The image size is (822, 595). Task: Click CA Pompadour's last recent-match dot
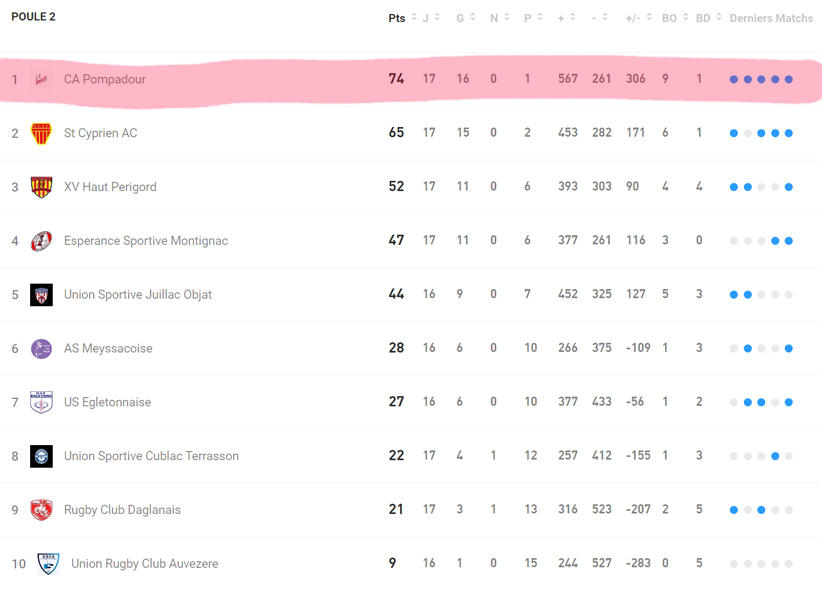click(x=789, y=79)
